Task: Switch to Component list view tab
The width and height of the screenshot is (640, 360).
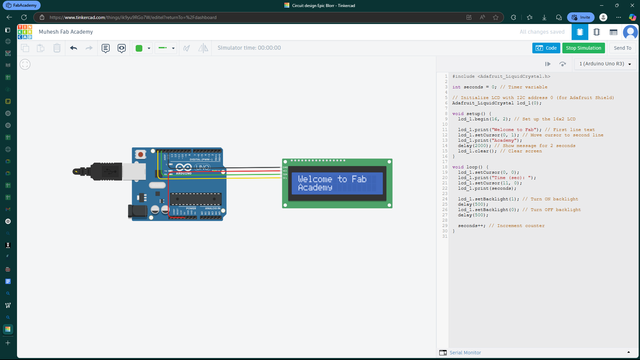Action: click(x=613, y=32)
